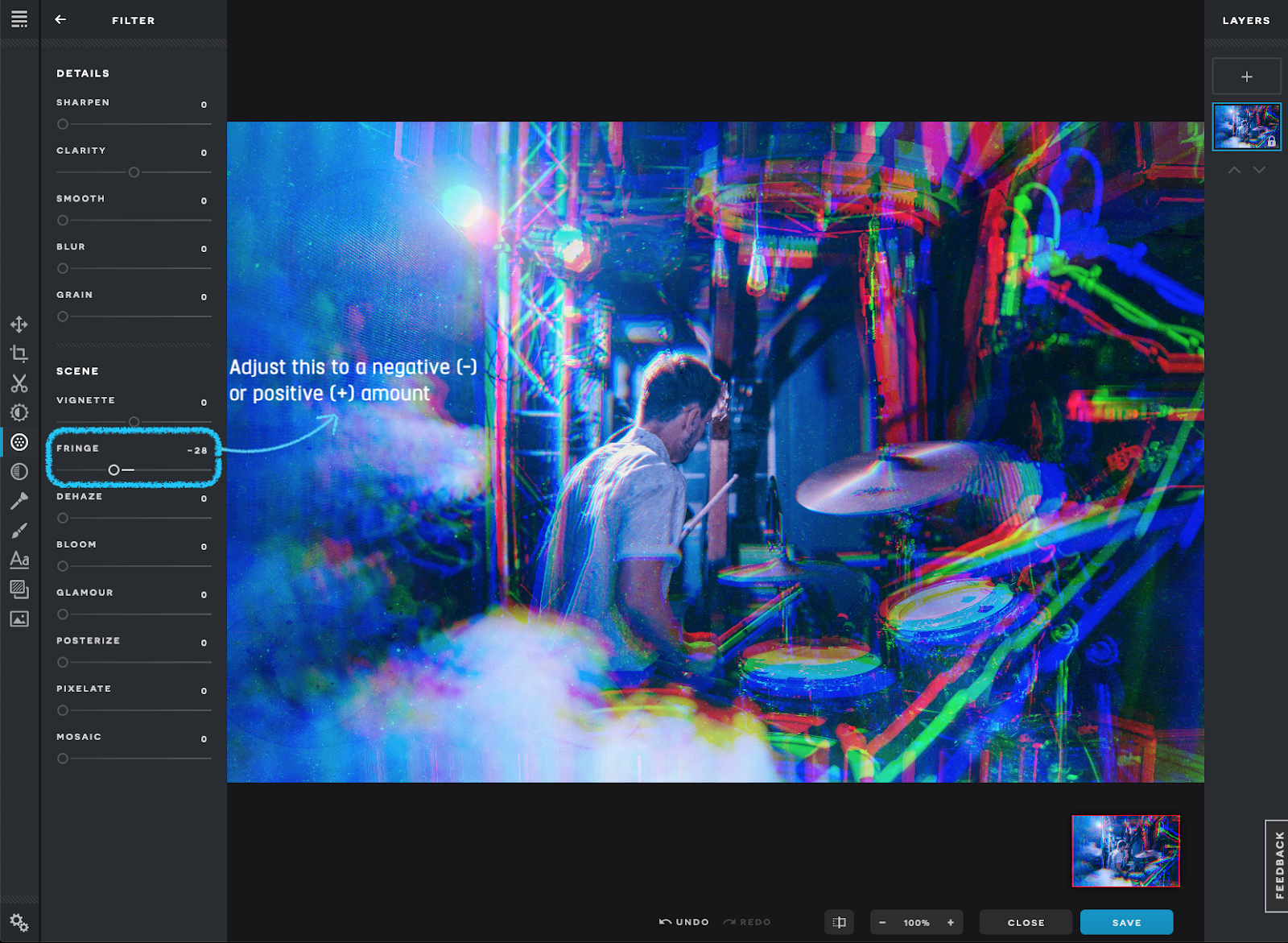The image size is (1288, 943).
Task: Select the Aa Text tool
Action: 19,560
